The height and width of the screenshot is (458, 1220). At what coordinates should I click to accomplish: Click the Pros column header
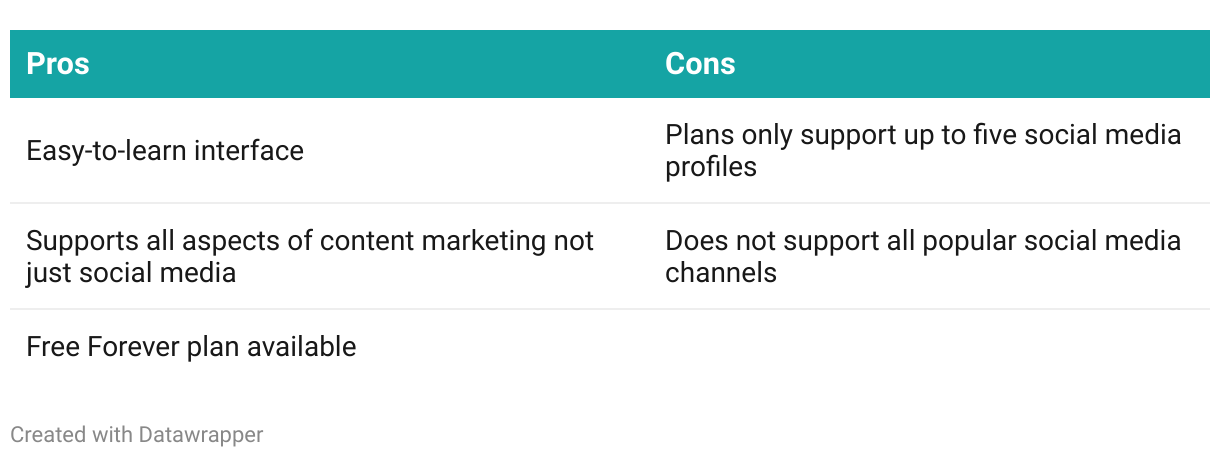tap(58, 64)
